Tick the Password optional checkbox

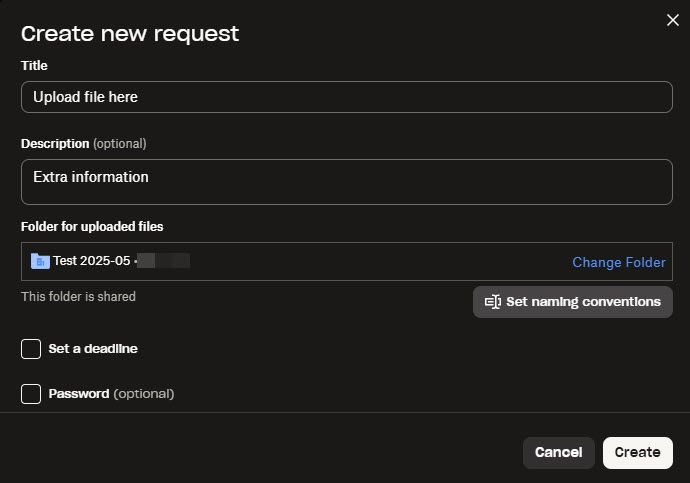click(x=31, y=394)
